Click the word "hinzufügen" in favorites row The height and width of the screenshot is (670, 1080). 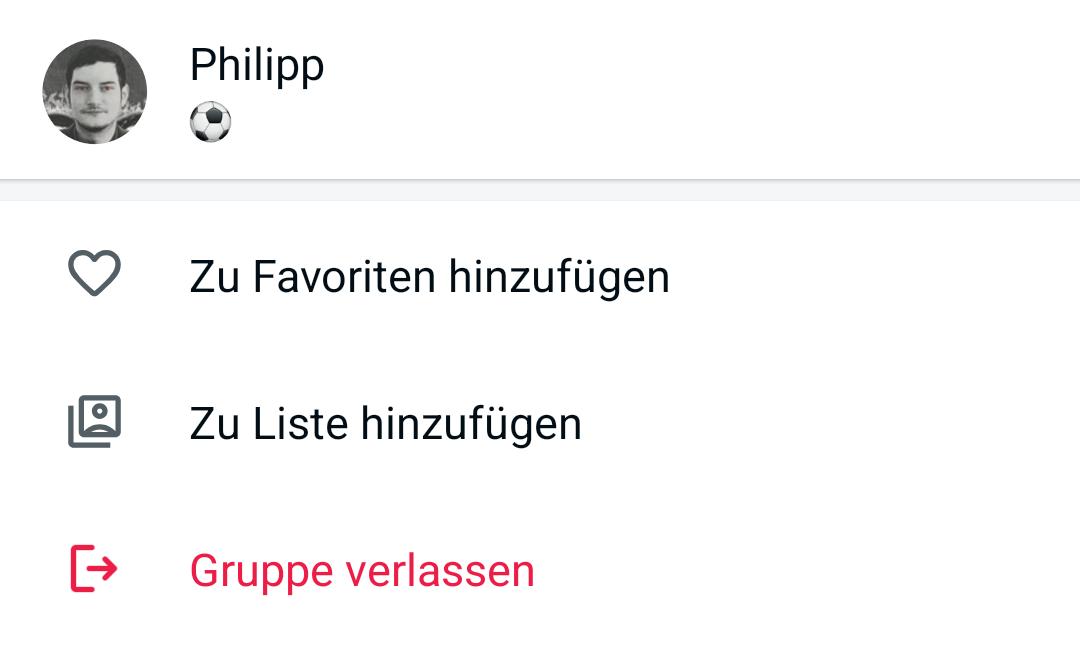[x=559, y=276]
